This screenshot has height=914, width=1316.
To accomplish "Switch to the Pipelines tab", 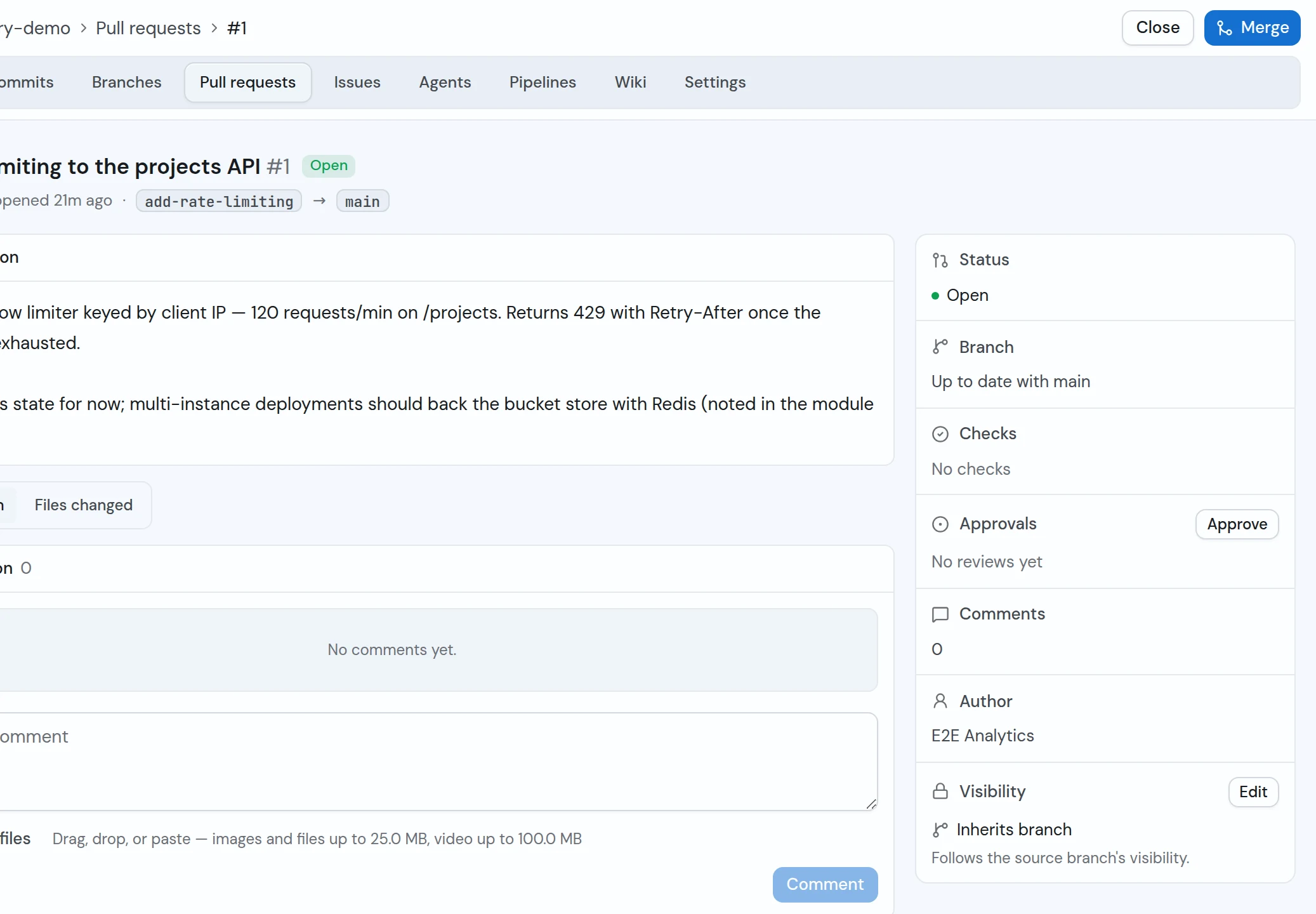I will 543,83.
